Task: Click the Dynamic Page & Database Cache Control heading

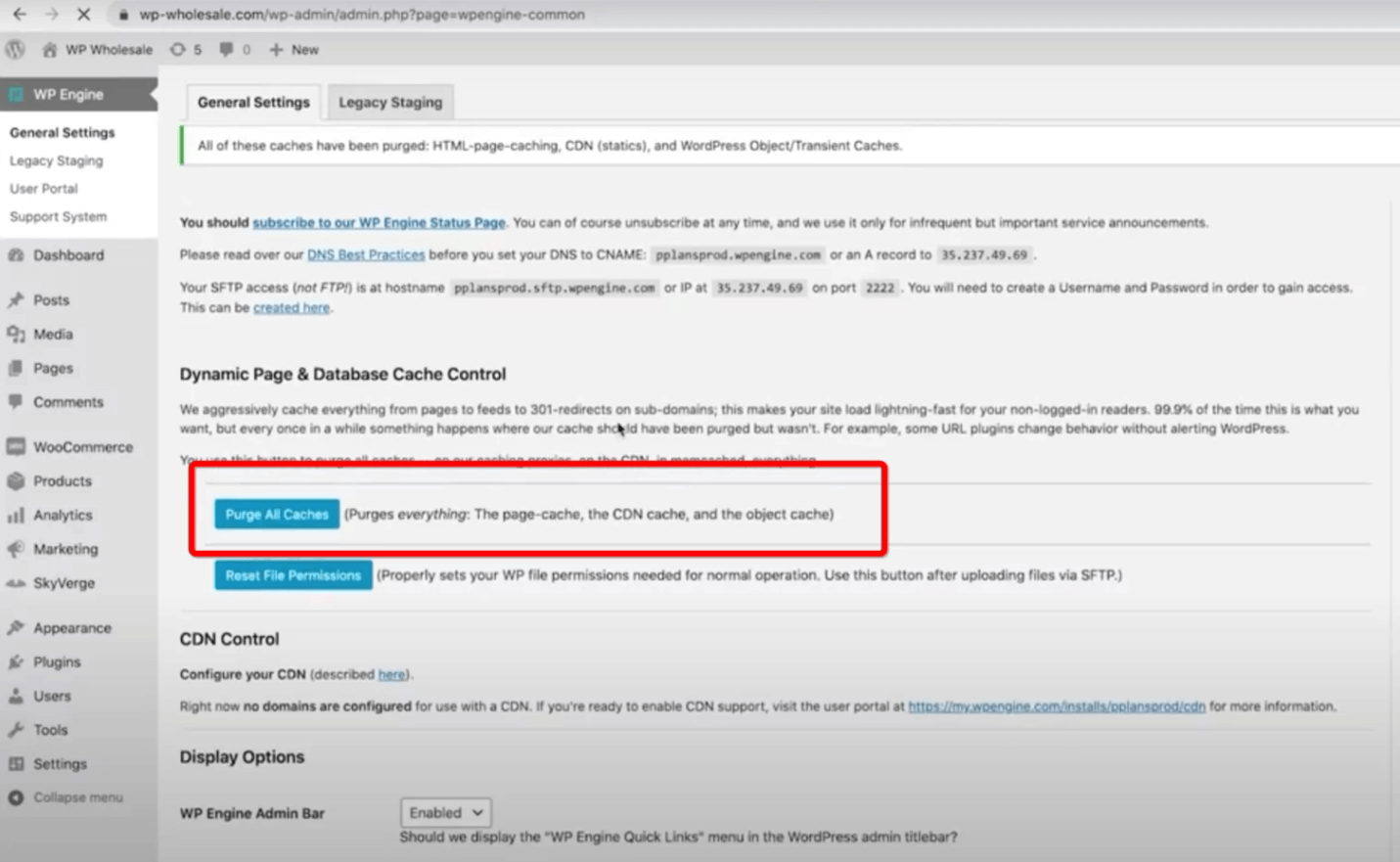Action: [x=342, y=374]
